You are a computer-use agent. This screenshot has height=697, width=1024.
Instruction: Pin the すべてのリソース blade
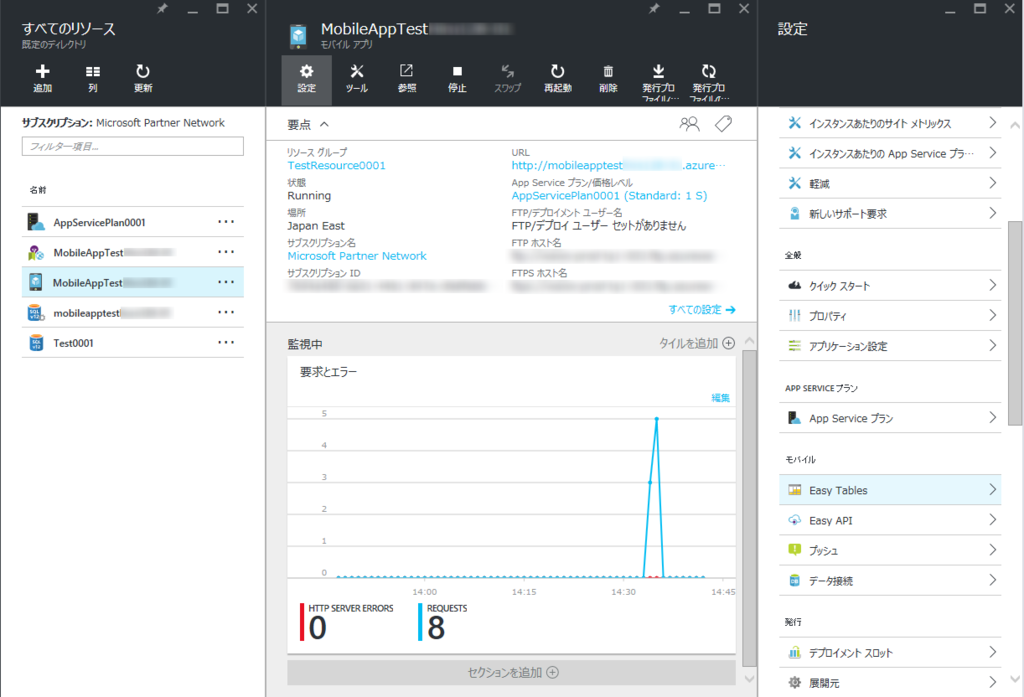162,8
